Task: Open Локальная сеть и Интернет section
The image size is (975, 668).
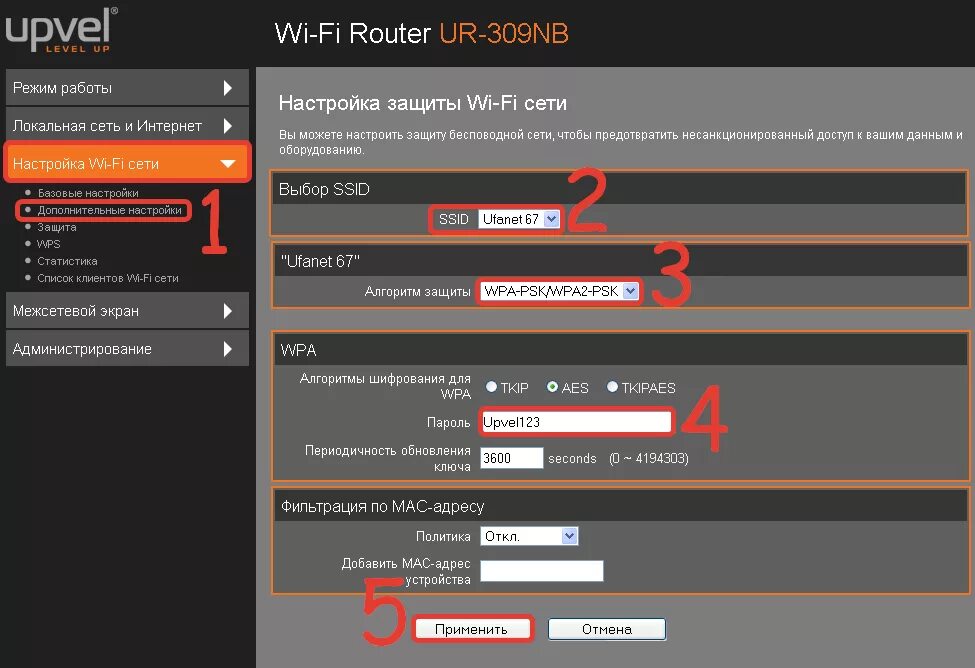Action: click(127, 126)
